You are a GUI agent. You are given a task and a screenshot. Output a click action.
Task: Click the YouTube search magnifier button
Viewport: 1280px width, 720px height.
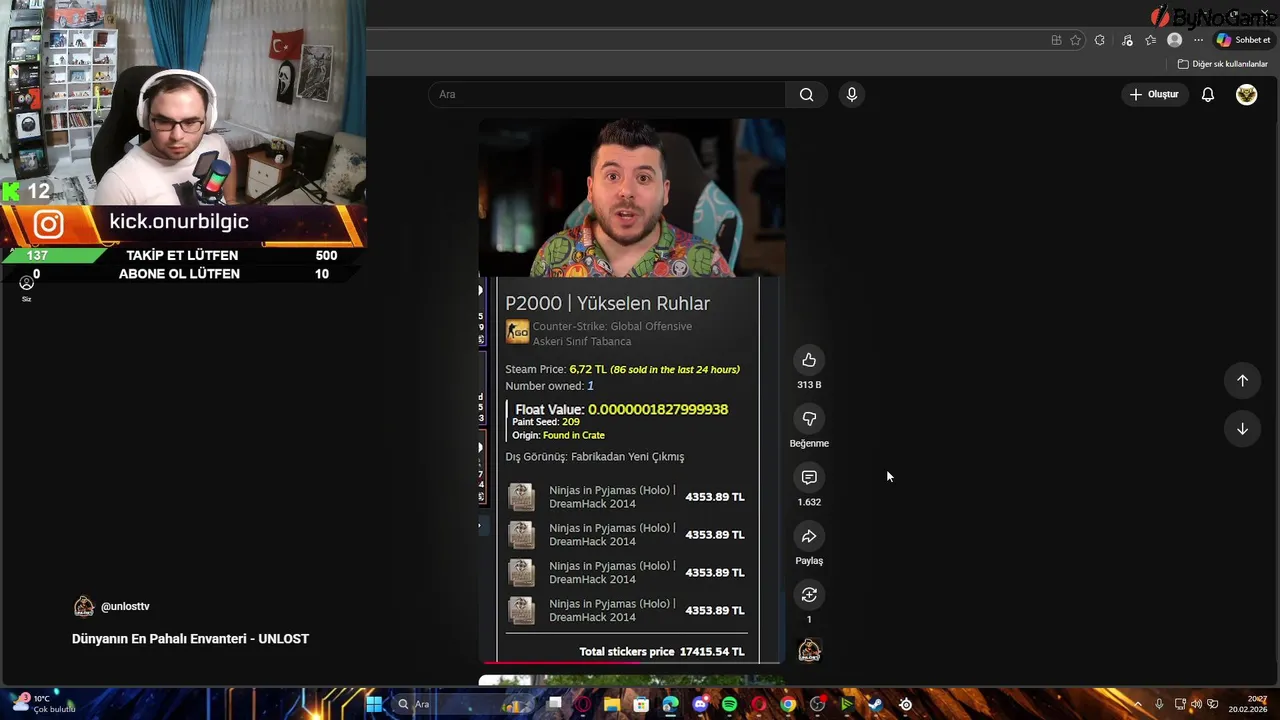pos(806,94)
